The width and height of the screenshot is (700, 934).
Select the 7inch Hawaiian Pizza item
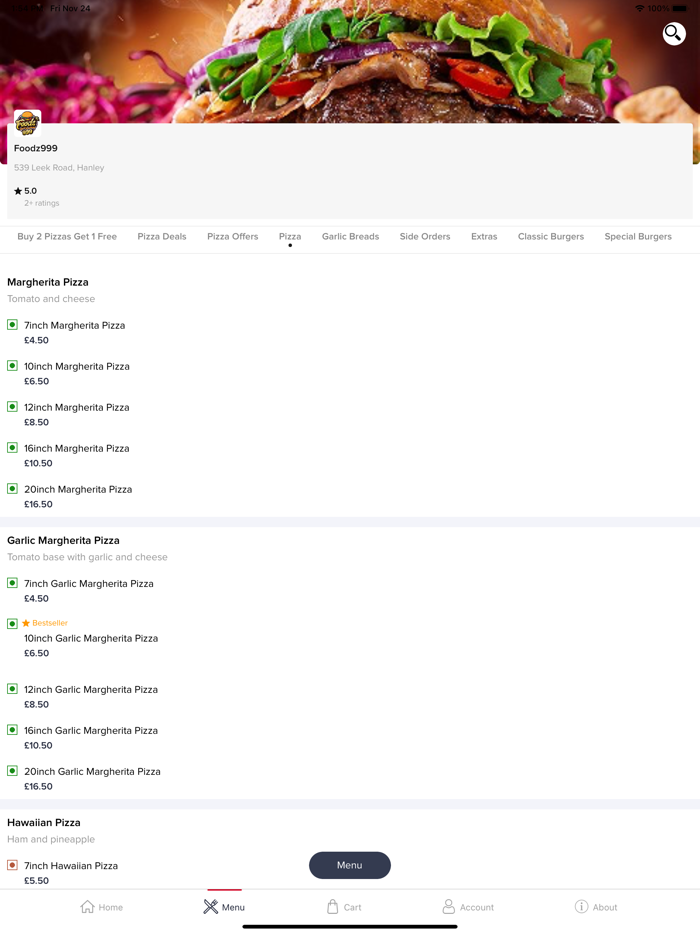pos(71,866)
